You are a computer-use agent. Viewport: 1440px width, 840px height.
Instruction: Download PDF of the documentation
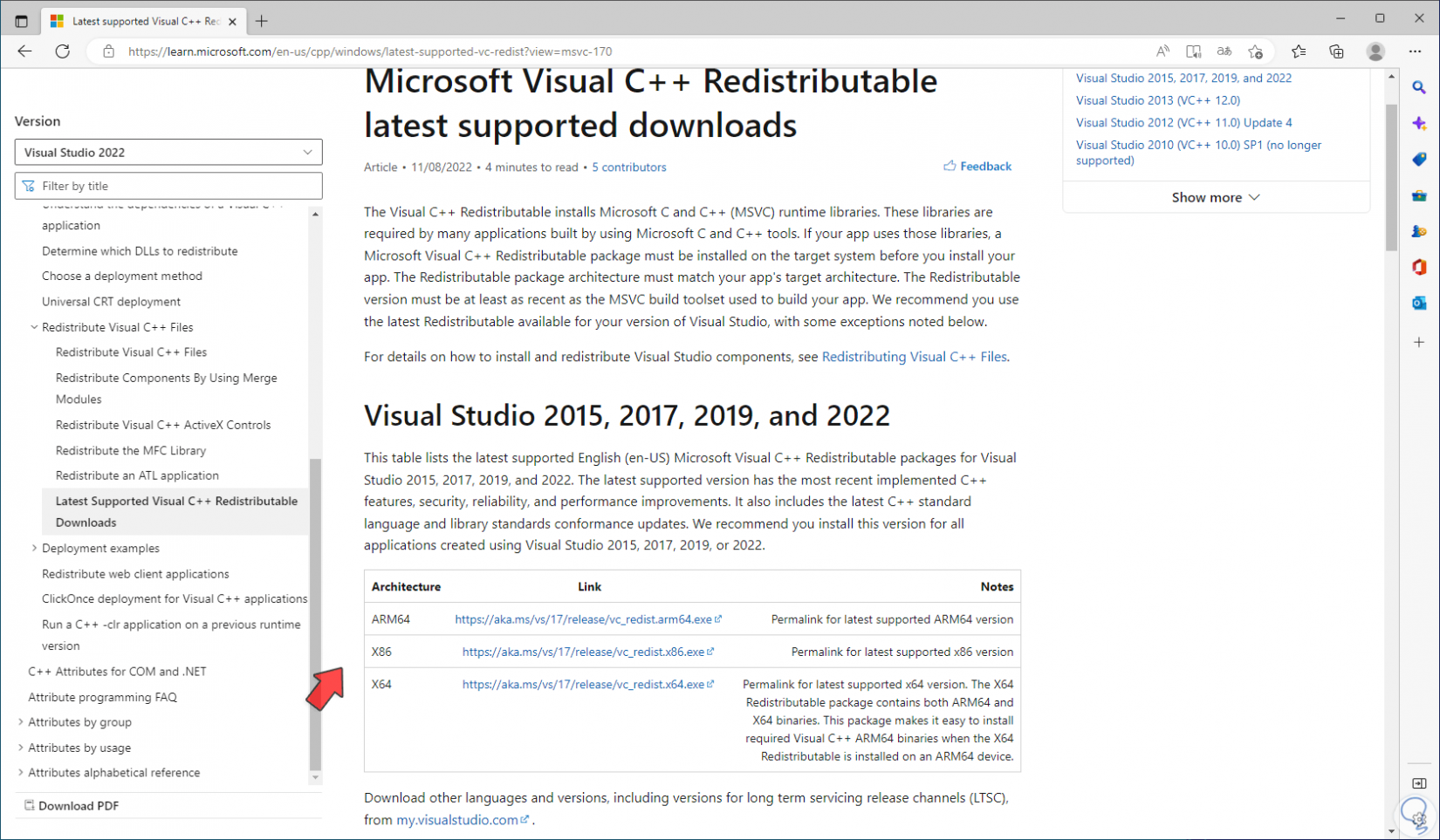(72, 805)
